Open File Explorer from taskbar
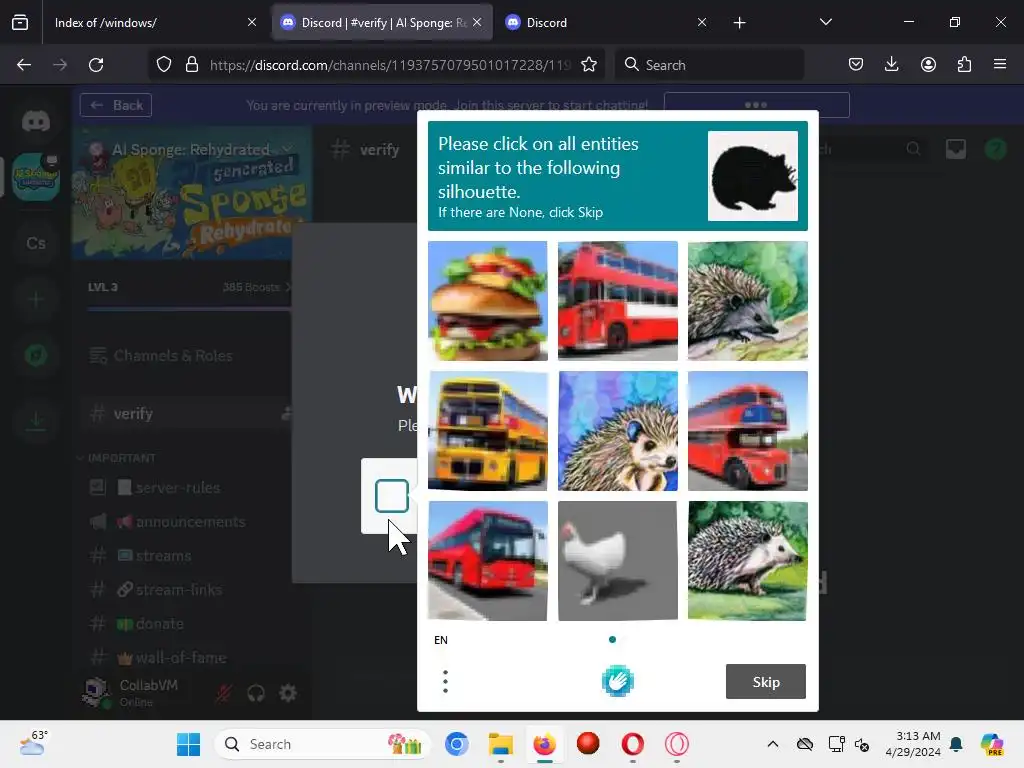Viewport: 1024px width, 768px height. pos(501,744)
